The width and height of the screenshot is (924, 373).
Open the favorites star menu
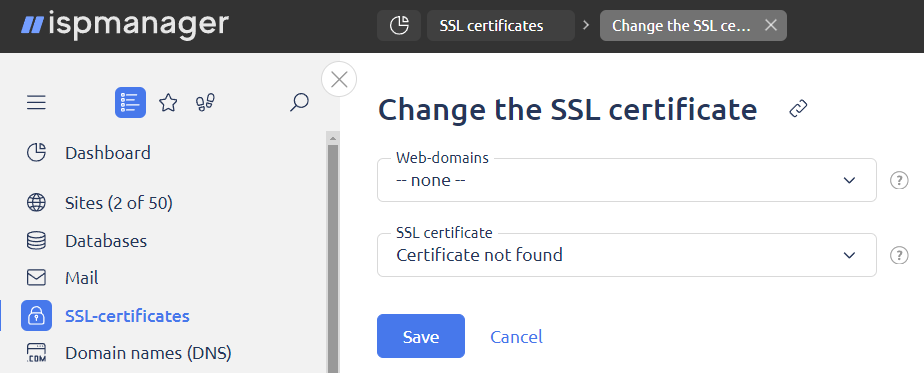click(x=169, y=103)
